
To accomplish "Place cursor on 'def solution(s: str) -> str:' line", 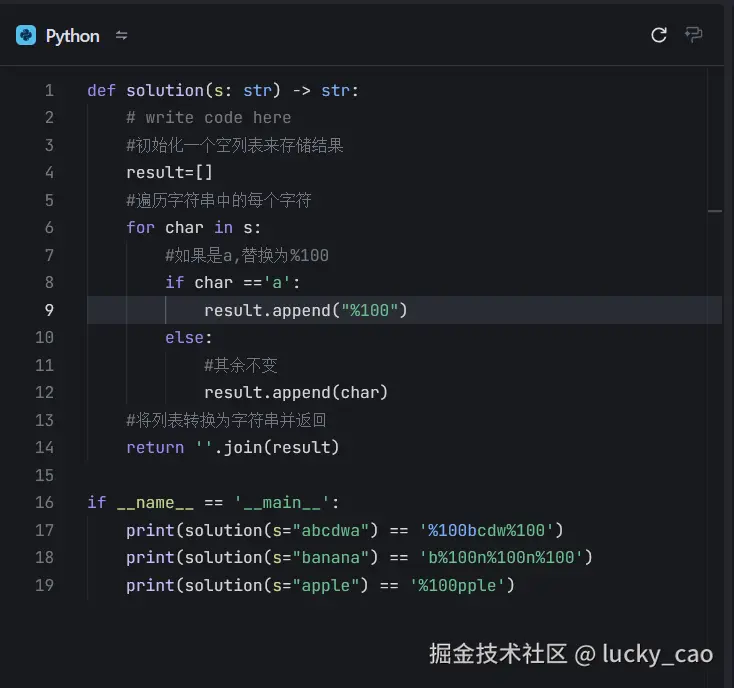I will coord(223,90).
